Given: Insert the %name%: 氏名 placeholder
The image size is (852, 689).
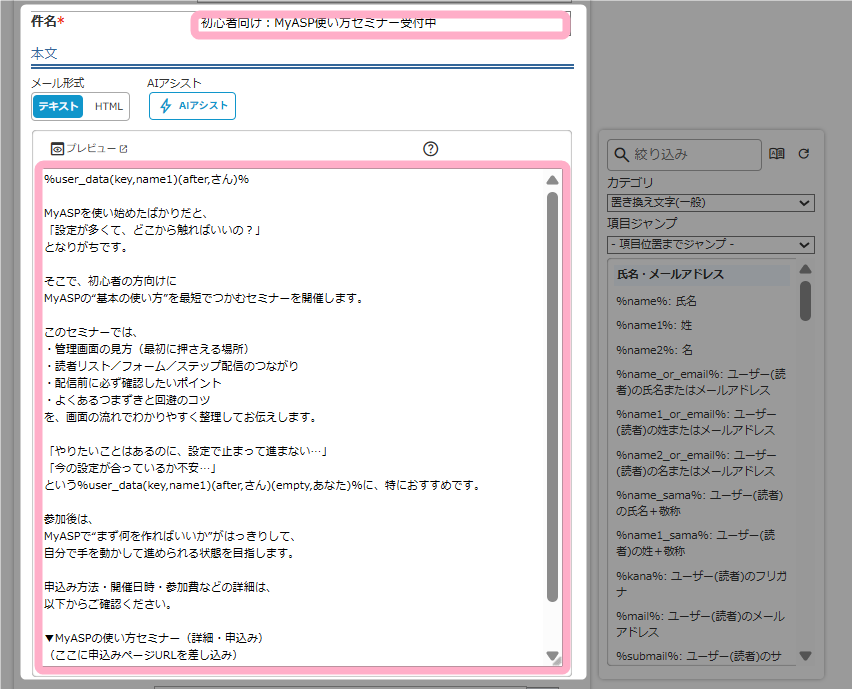Looking at the screenshot, I should (x=656, y=300).
